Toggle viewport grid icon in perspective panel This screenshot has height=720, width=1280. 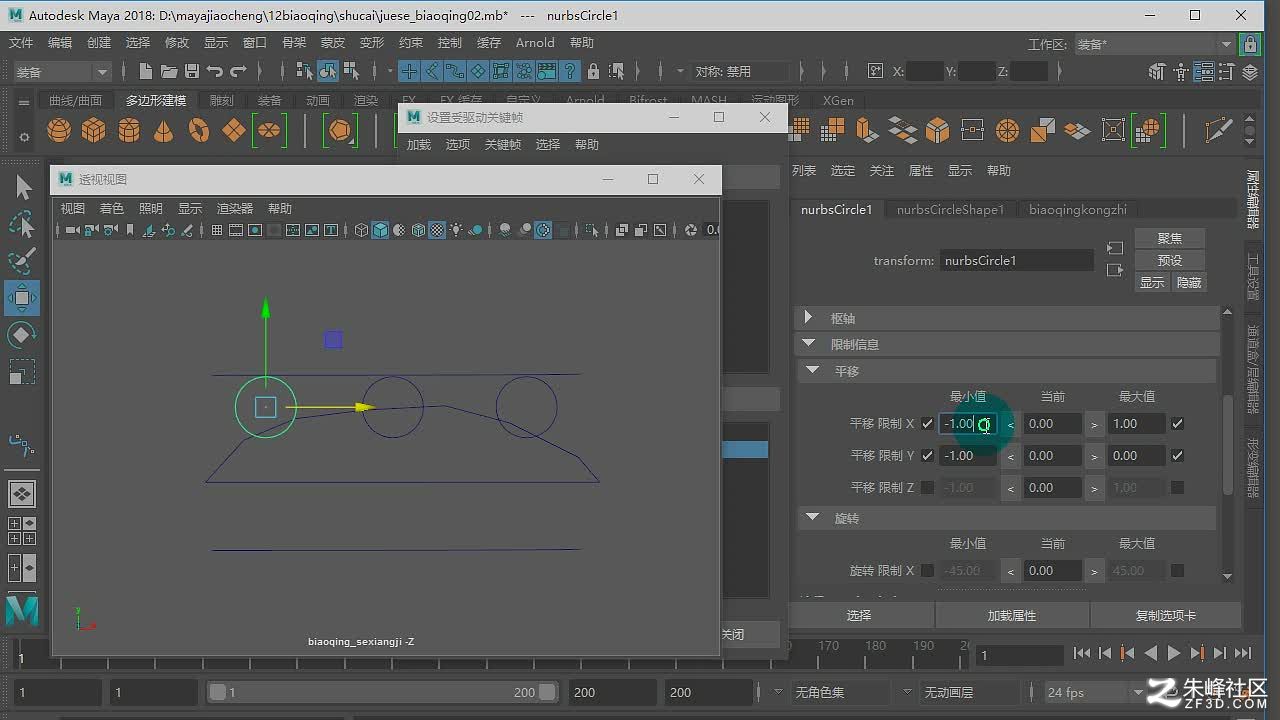(x=217, y=230)
